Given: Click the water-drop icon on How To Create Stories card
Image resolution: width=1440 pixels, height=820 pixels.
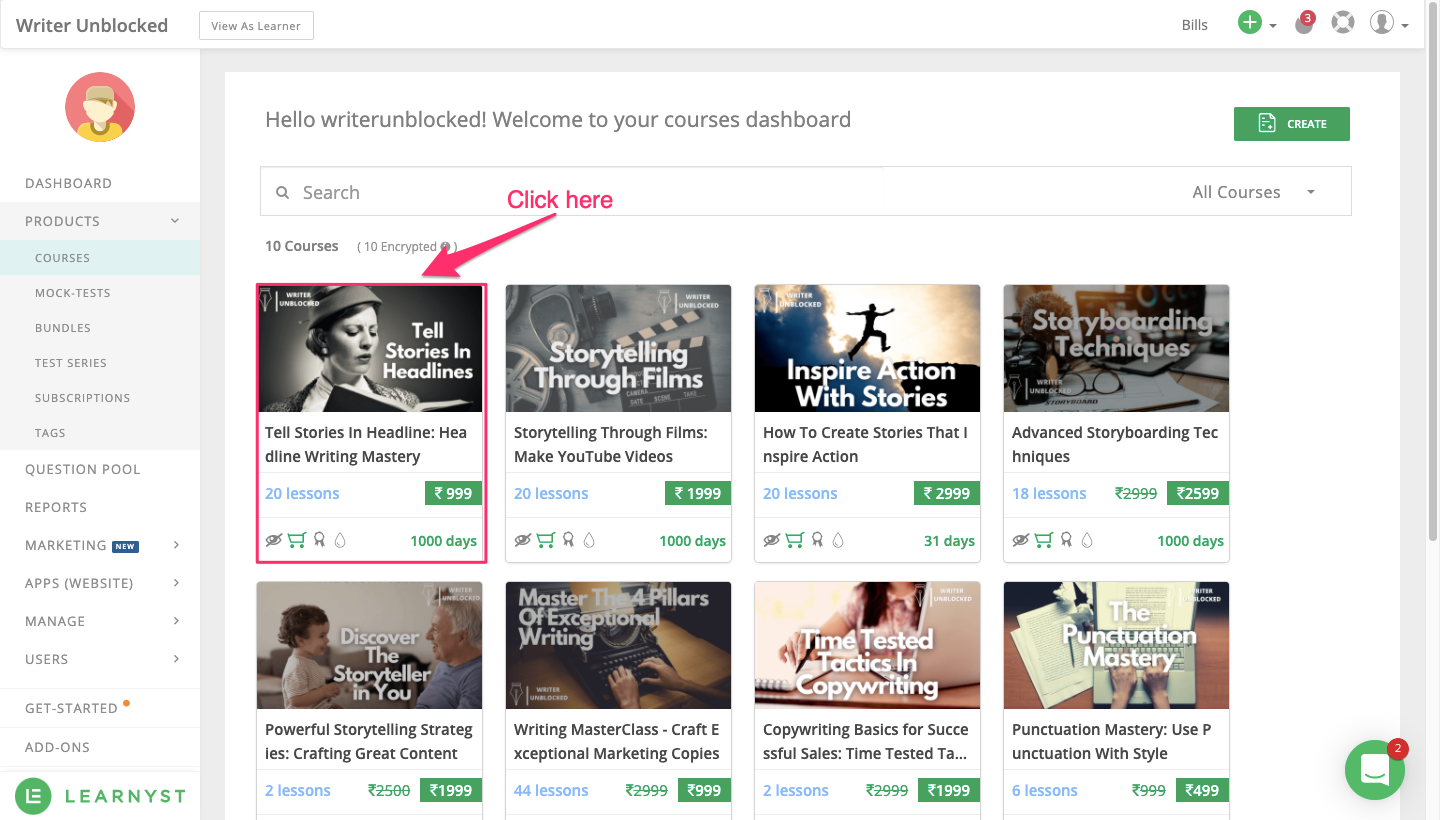Looking at the screenshot, I should tap(837, 540).
